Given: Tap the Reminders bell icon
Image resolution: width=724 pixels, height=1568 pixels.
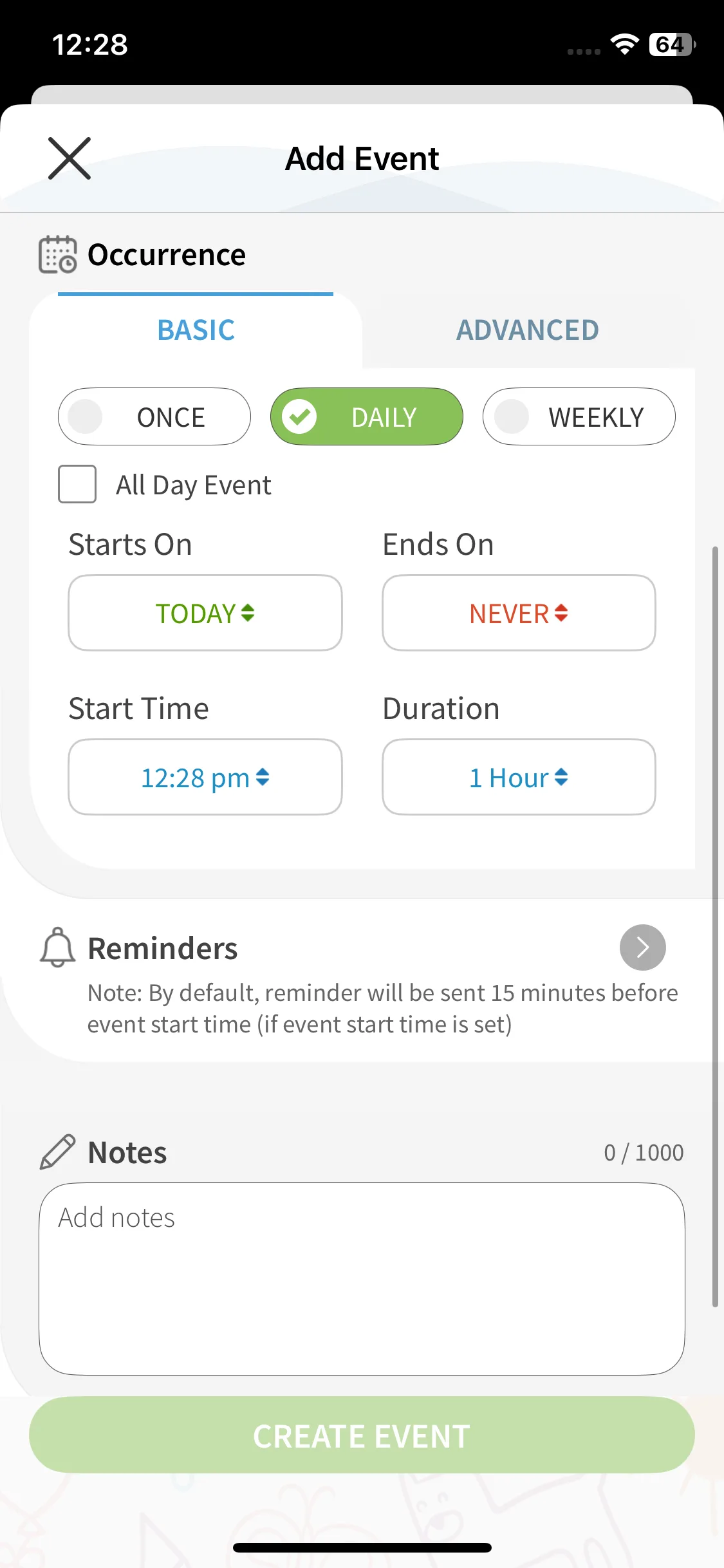Looking at the screenshot, I should pyautogui.click(x=57, y=947).
